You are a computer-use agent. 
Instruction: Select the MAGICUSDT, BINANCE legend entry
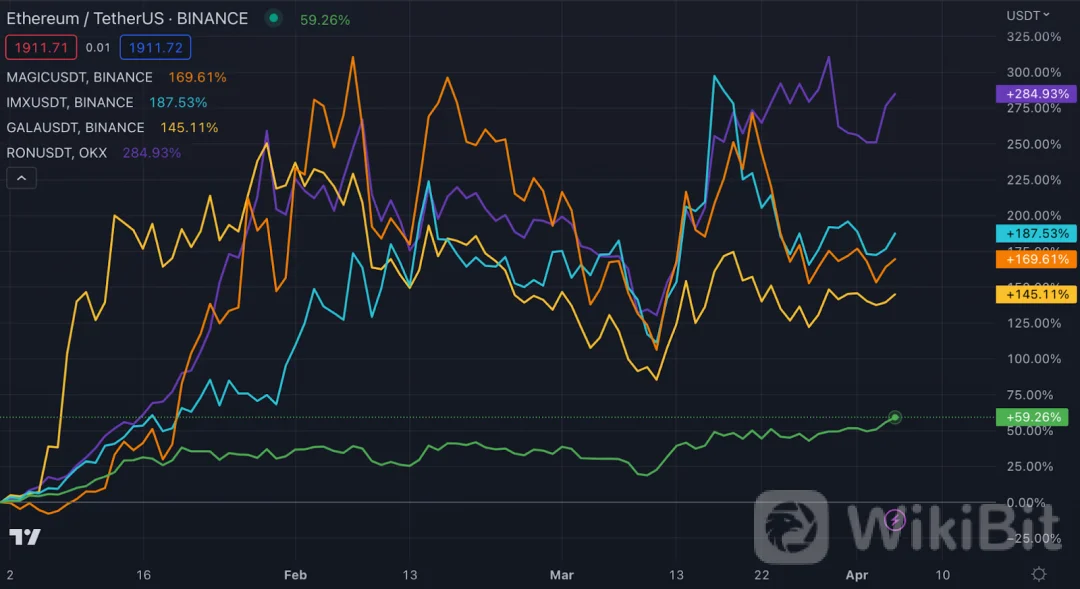click(x=80, y=77)
